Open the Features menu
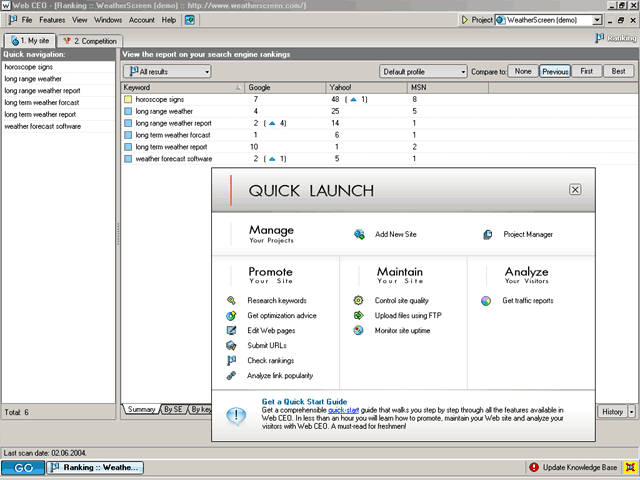The width and height of the screenshot is (640, 480). 52,20
